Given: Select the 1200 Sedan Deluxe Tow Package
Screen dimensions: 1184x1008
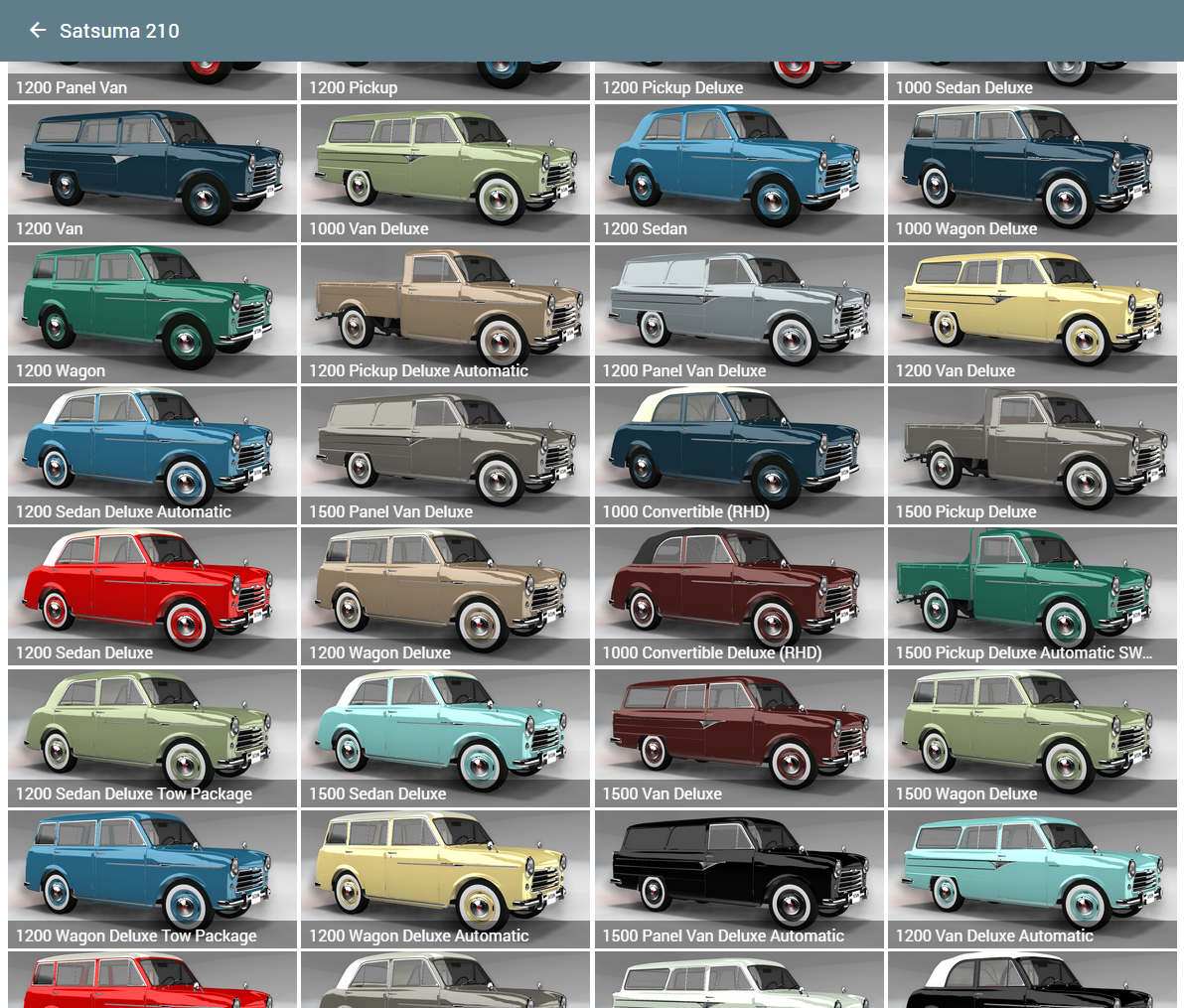Looking at the screenshot, I should tap(153, 738).
